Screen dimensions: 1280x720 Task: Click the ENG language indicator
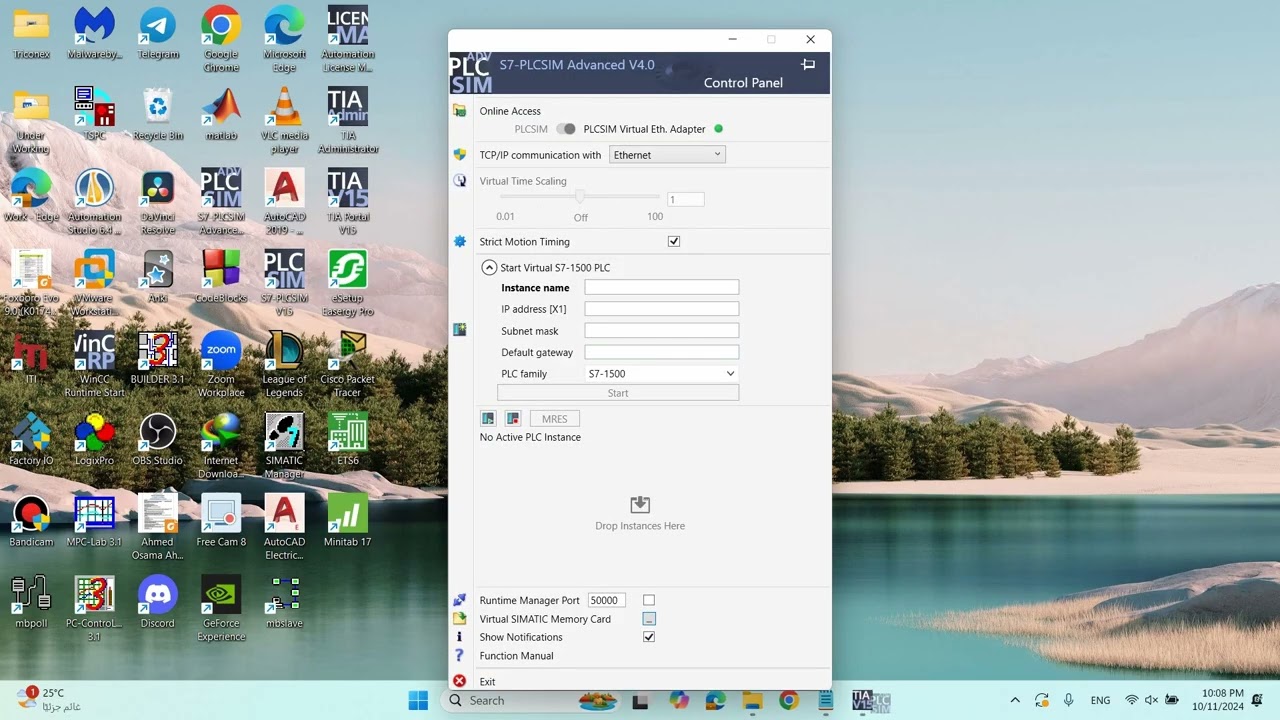click(x=1100, y=700)
